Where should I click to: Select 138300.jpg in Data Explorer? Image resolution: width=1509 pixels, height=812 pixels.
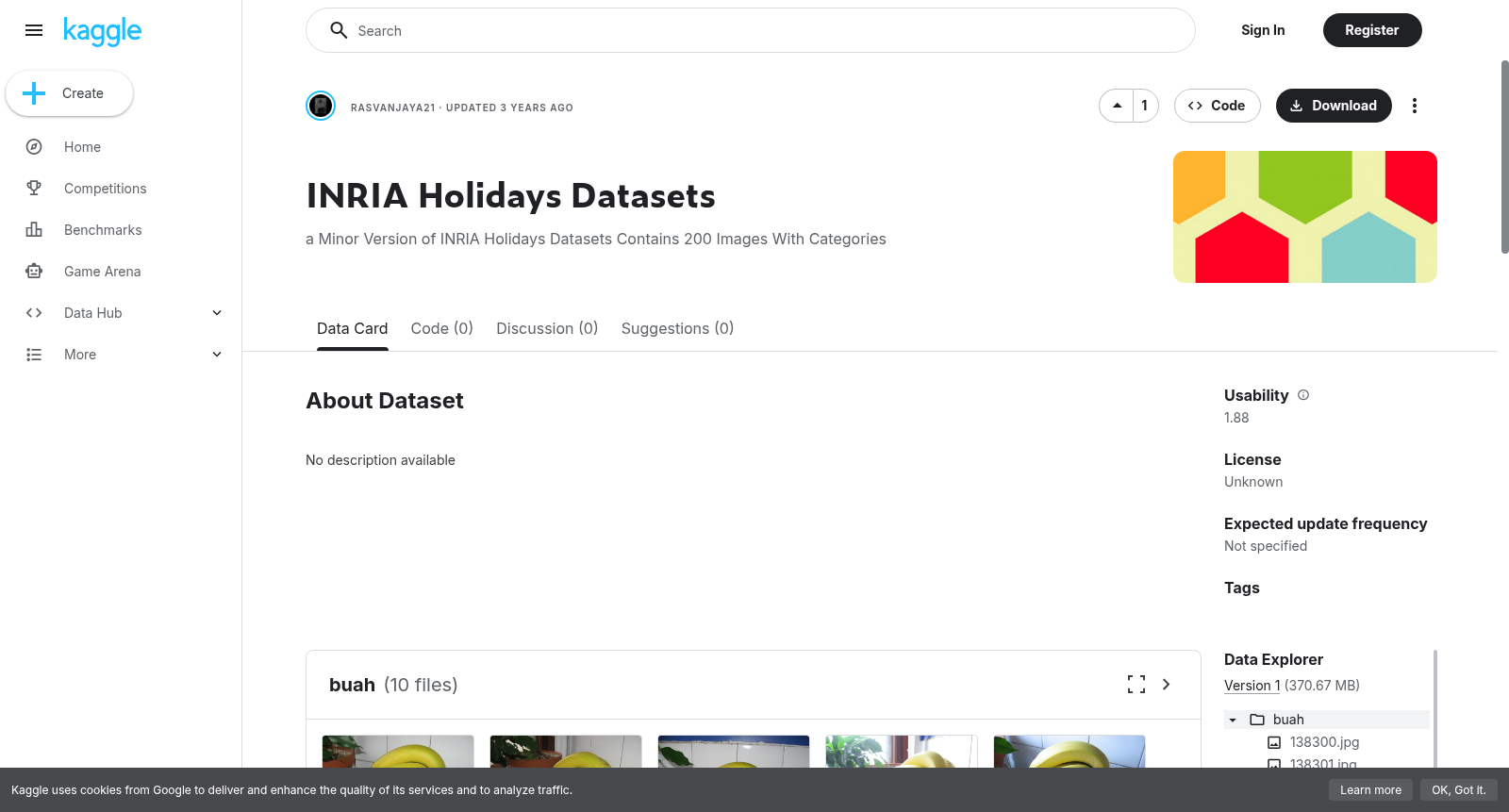pyautogui.click(x=1324, y=742)
